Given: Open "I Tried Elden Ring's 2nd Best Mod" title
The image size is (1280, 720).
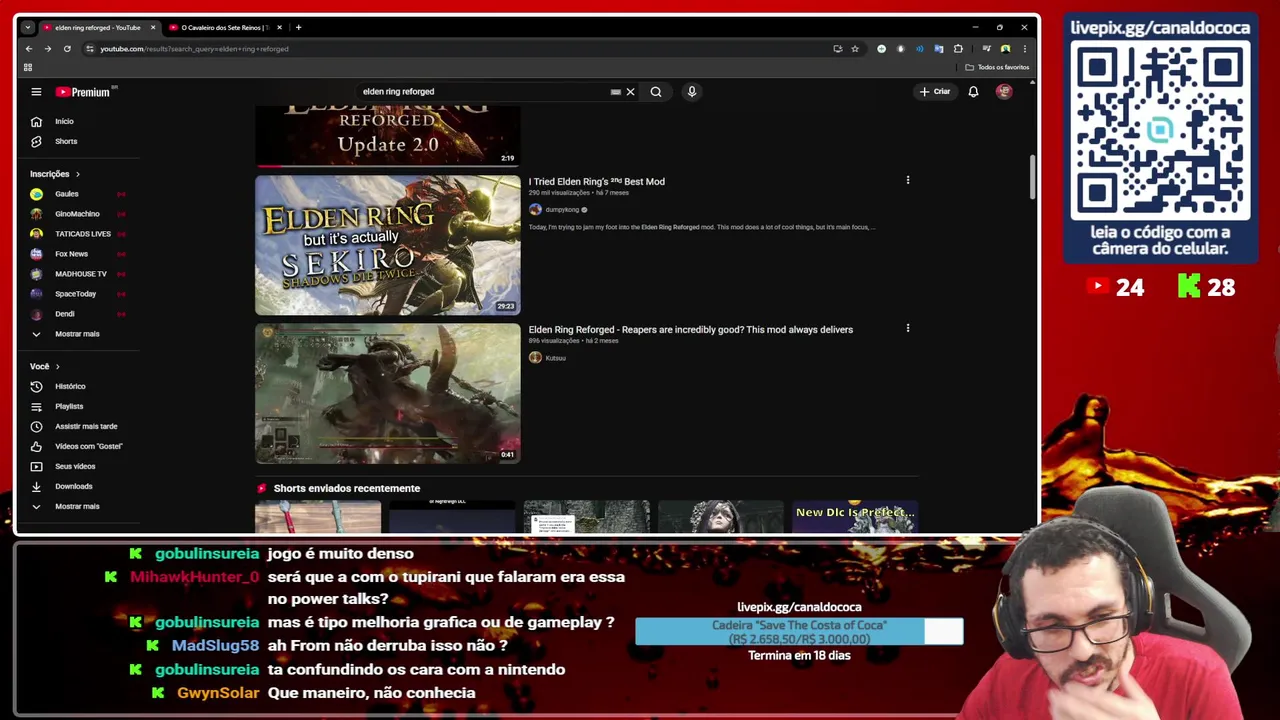Looking at the screenshot, I should [596, 182].
